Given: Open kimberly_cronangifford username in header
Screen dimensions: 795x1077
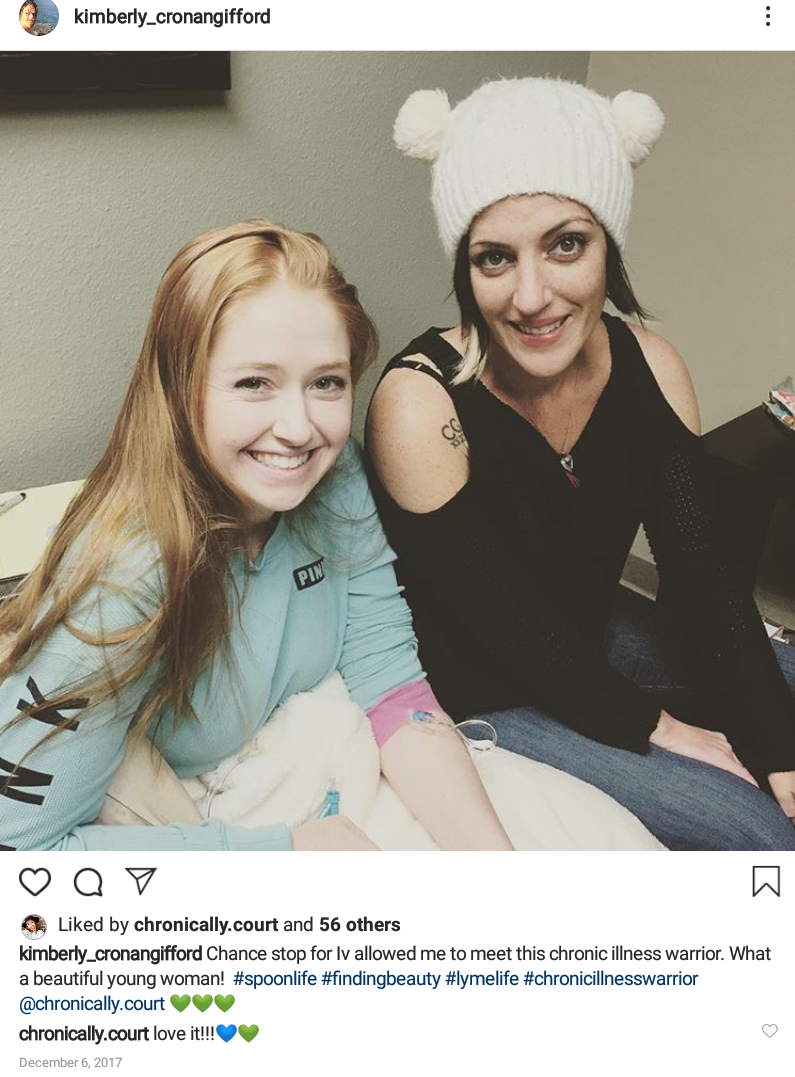Looking at the screenshot, I should click(172, 16).
